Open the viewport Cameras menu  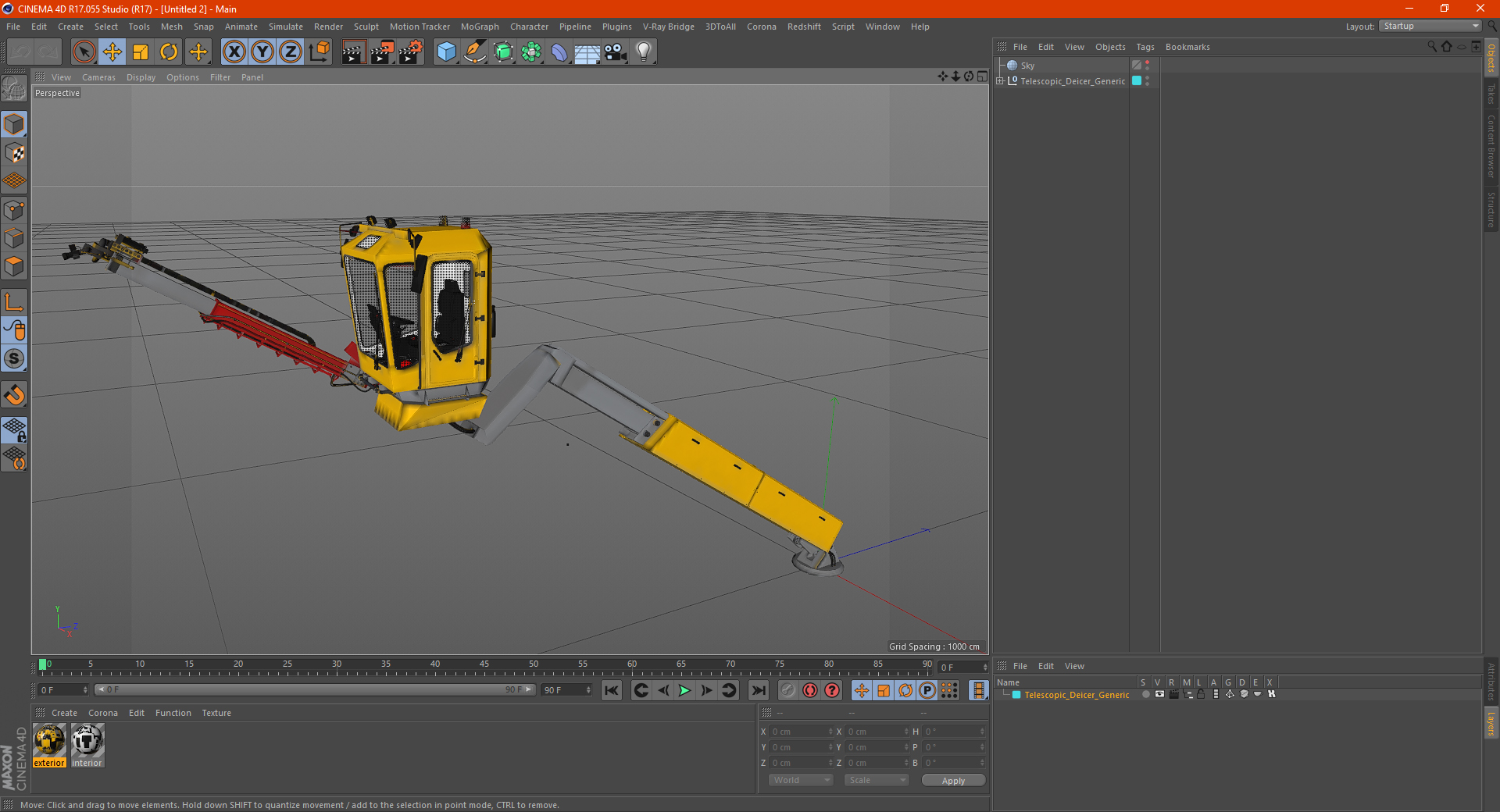(98, 77)
